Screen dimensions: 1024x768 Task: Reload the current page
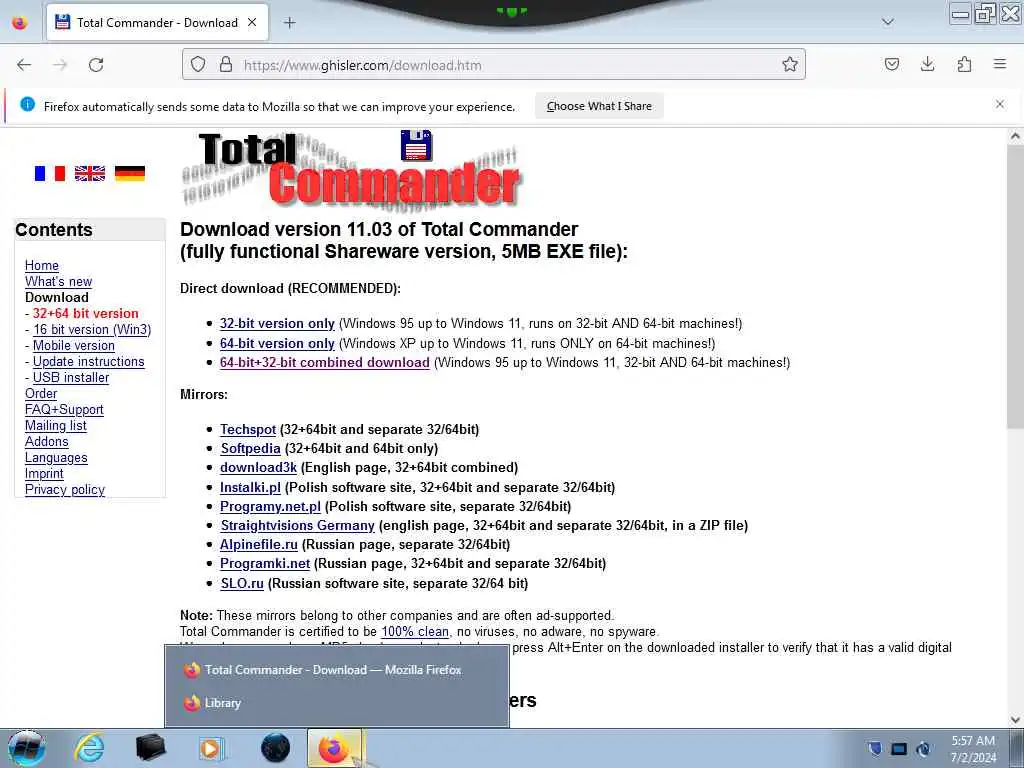pyautogui.click(x=96, y=65)
